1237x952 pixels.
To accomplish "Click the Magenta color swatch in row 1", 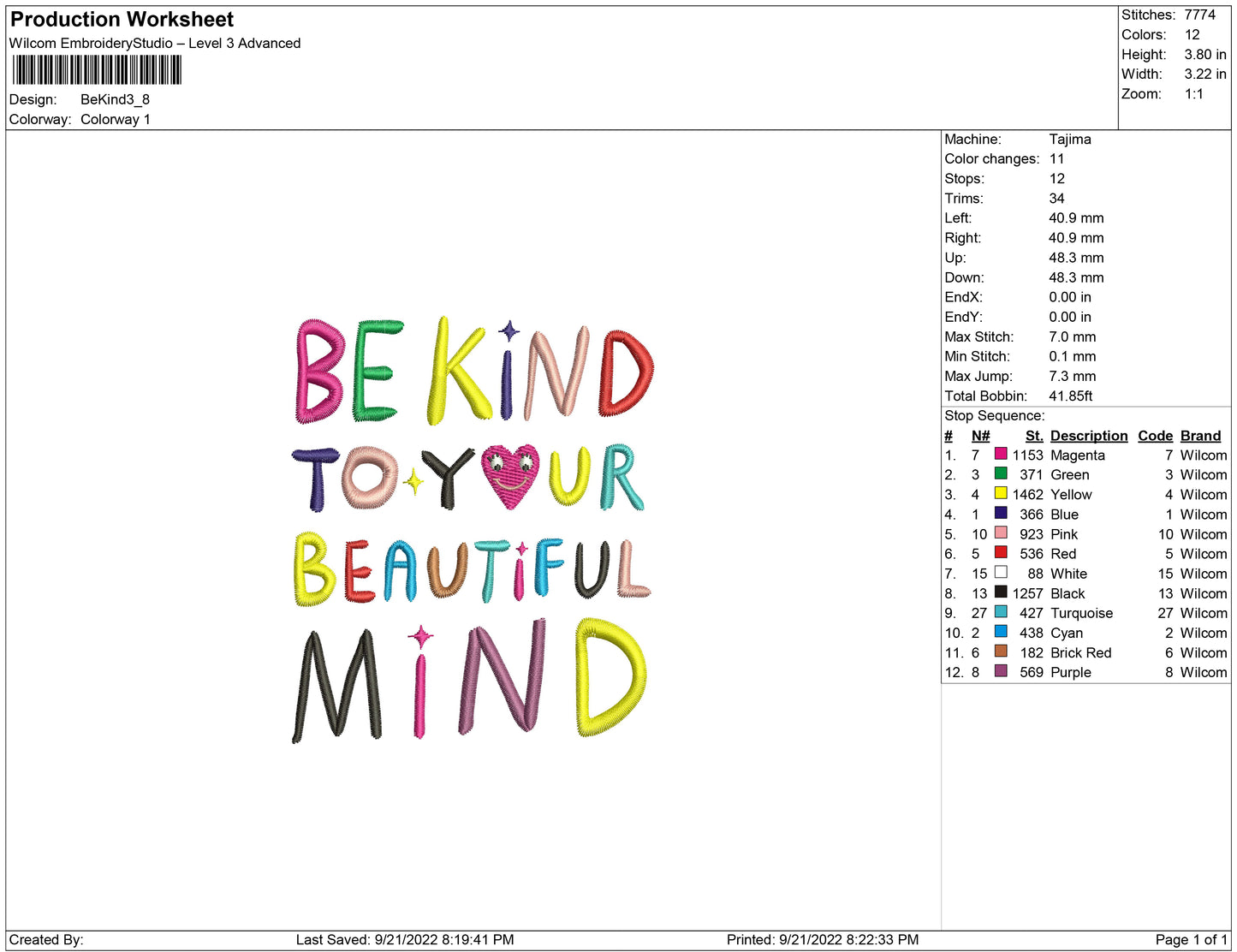I will [1001, 454].
